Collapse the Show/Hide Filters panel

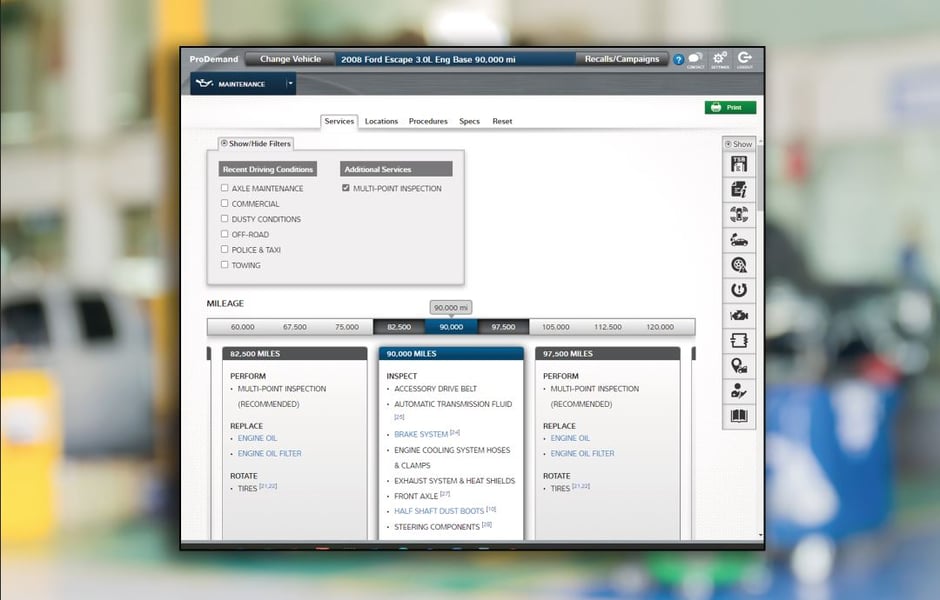(x=224, y=144)
